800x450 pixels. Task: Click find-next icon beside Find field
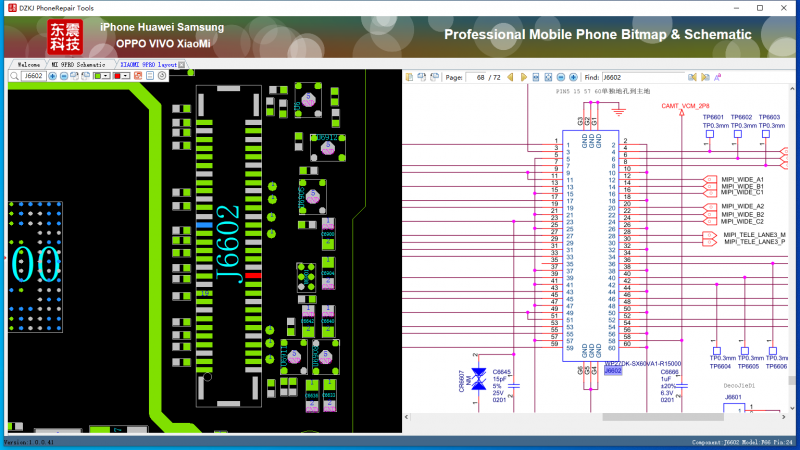tap(705, 77)
